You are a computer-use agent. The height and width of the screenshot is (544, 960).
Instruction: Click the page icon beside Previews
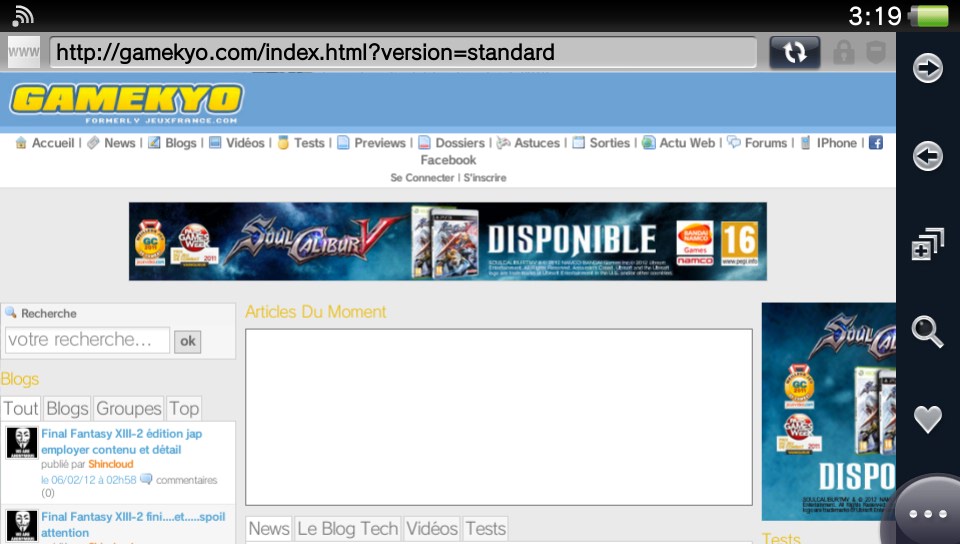pos(343,143)
